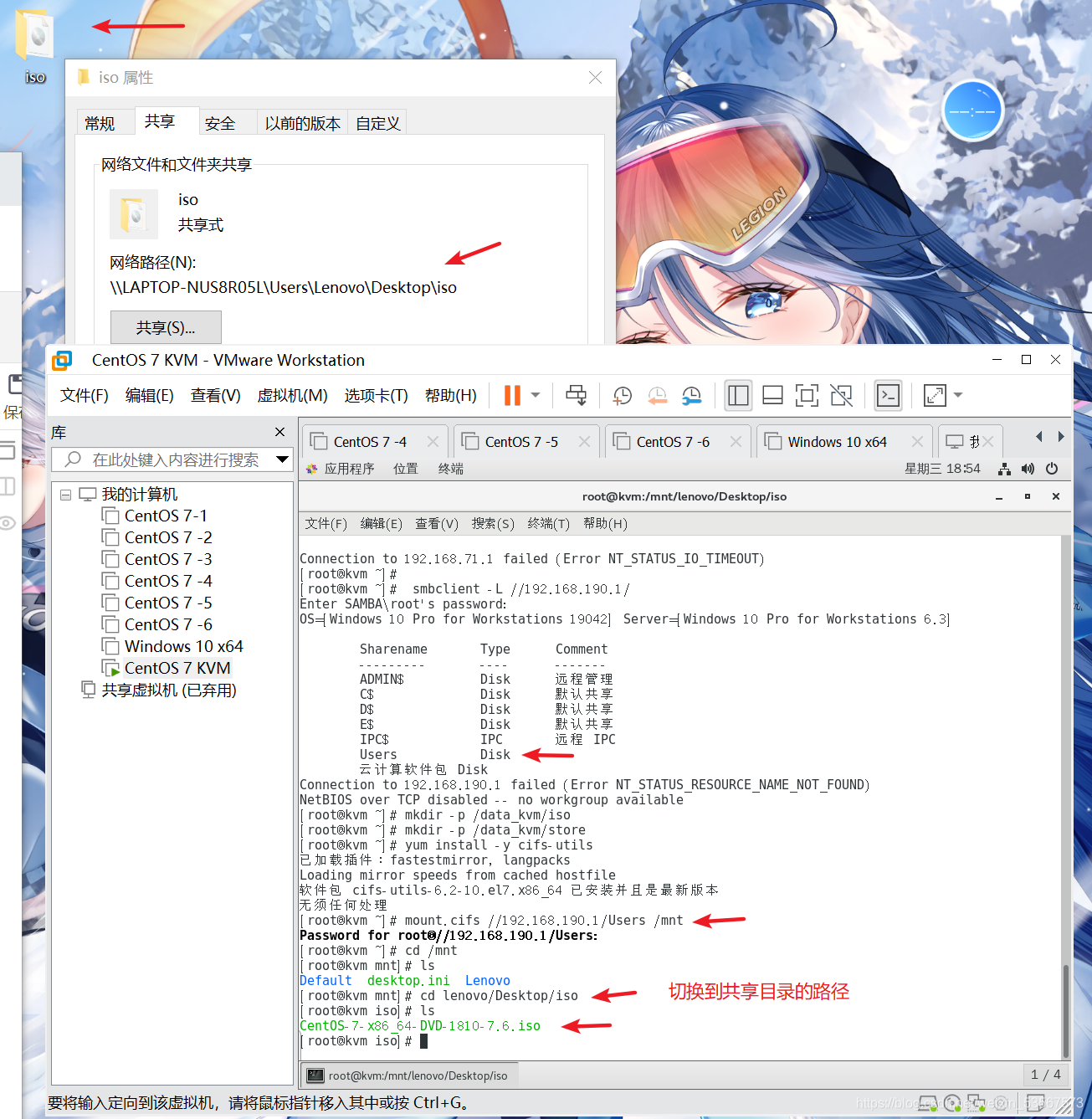This screenshot has width=1092, height=1119.
Task: Click the 共享(S)... button
Action: click(x=166, y=327)
